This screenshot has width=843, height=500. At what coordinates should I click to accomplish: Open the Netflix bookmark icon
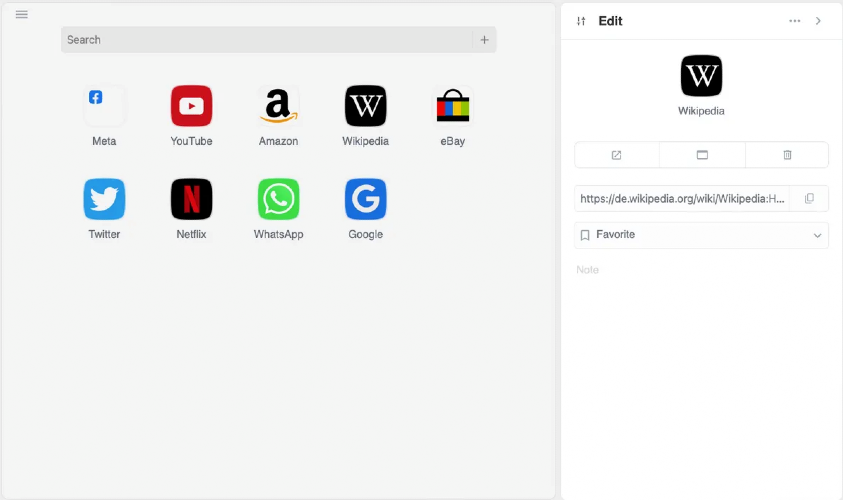(191, 199)
